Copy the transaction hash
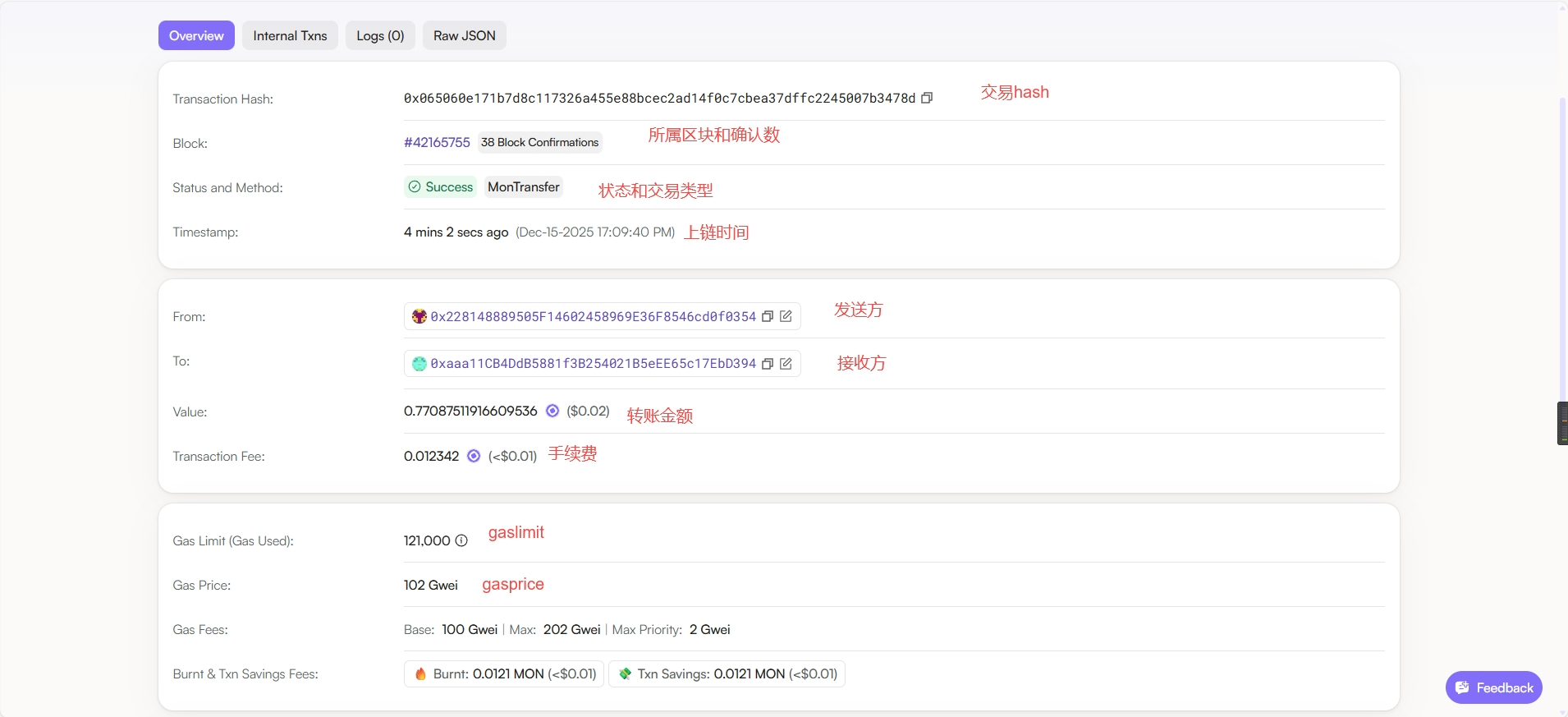Viewport: 1568px width, 717px height. 927,98
